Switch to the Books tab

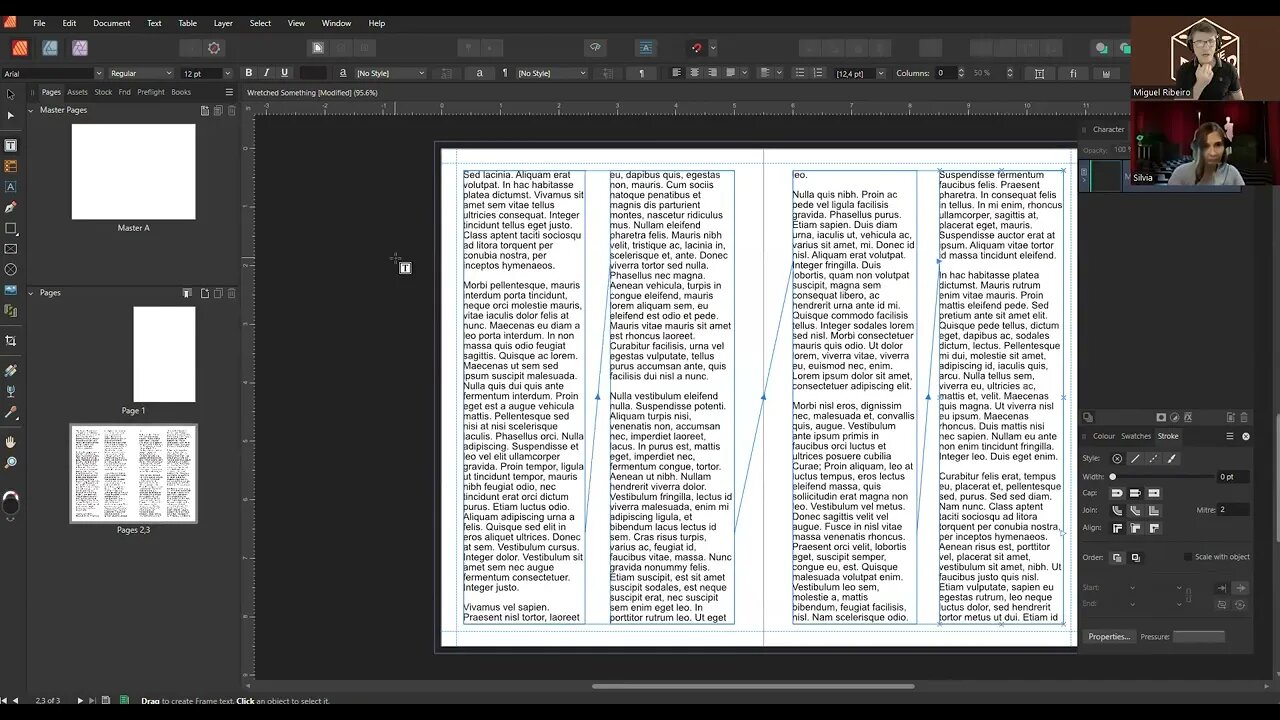pos(181,92)
